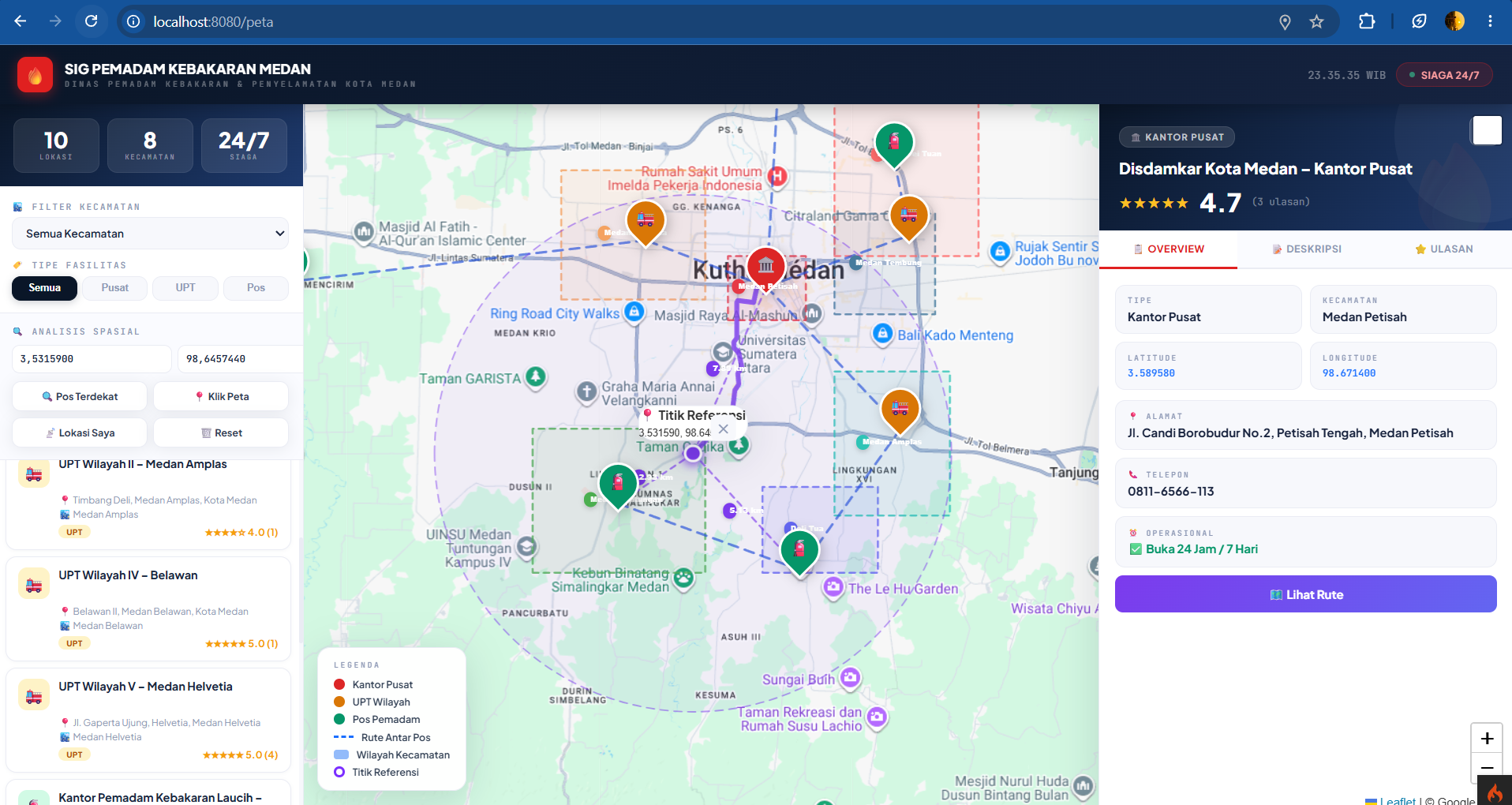Open browser extensions menu

1367,21
